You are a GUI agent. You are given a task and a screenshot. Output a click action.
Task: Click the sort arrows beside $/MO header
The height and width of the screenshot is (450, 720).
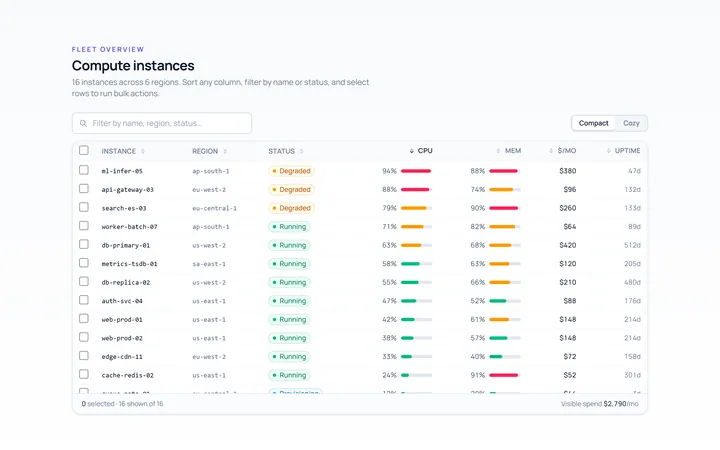[x=551, y=151]
